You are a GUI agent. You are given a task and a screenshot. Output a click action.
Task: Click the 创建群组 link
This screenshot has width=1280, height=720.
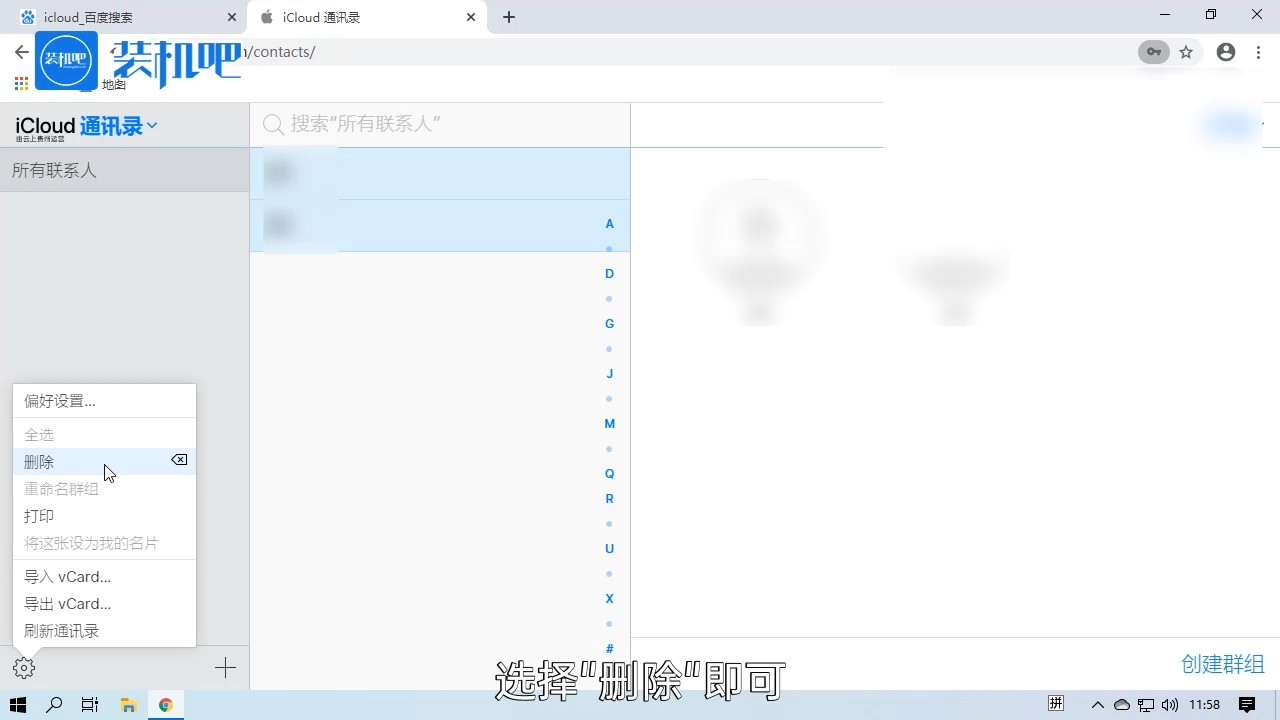[1222, 663]
